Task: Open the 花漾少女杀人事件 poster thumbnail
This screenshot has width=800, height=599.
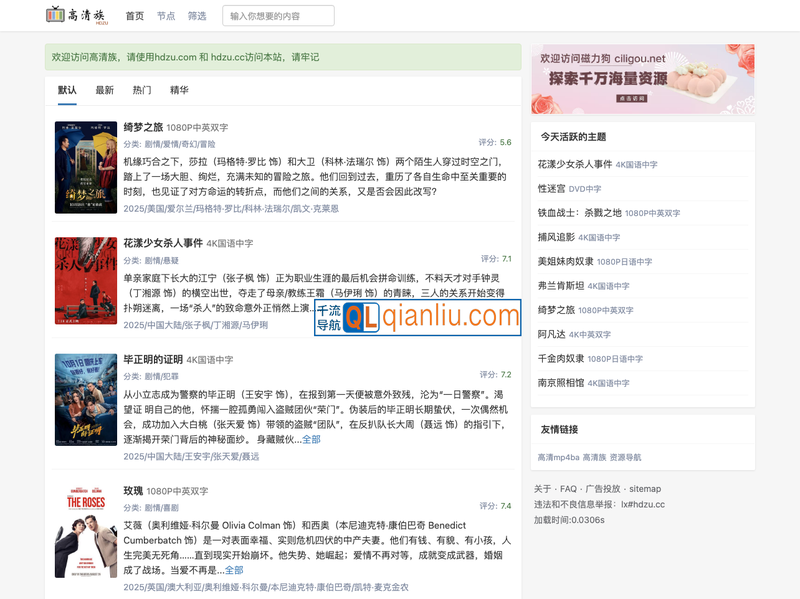Action: pyautogui.click(x=86, y=282)
